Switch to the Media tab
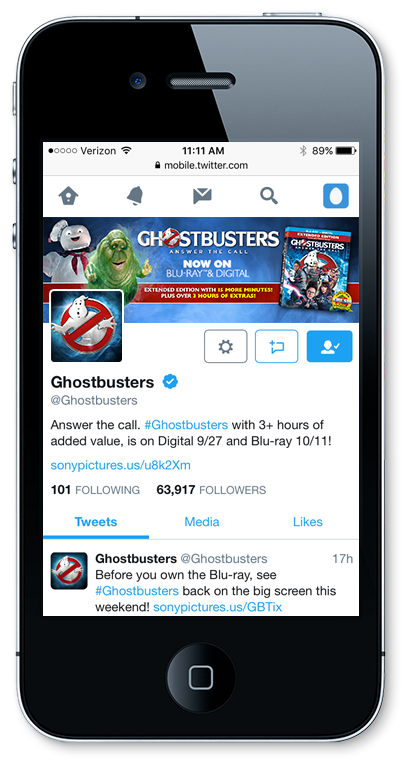The width and height of the screenshot is (406, 763). 202,522
